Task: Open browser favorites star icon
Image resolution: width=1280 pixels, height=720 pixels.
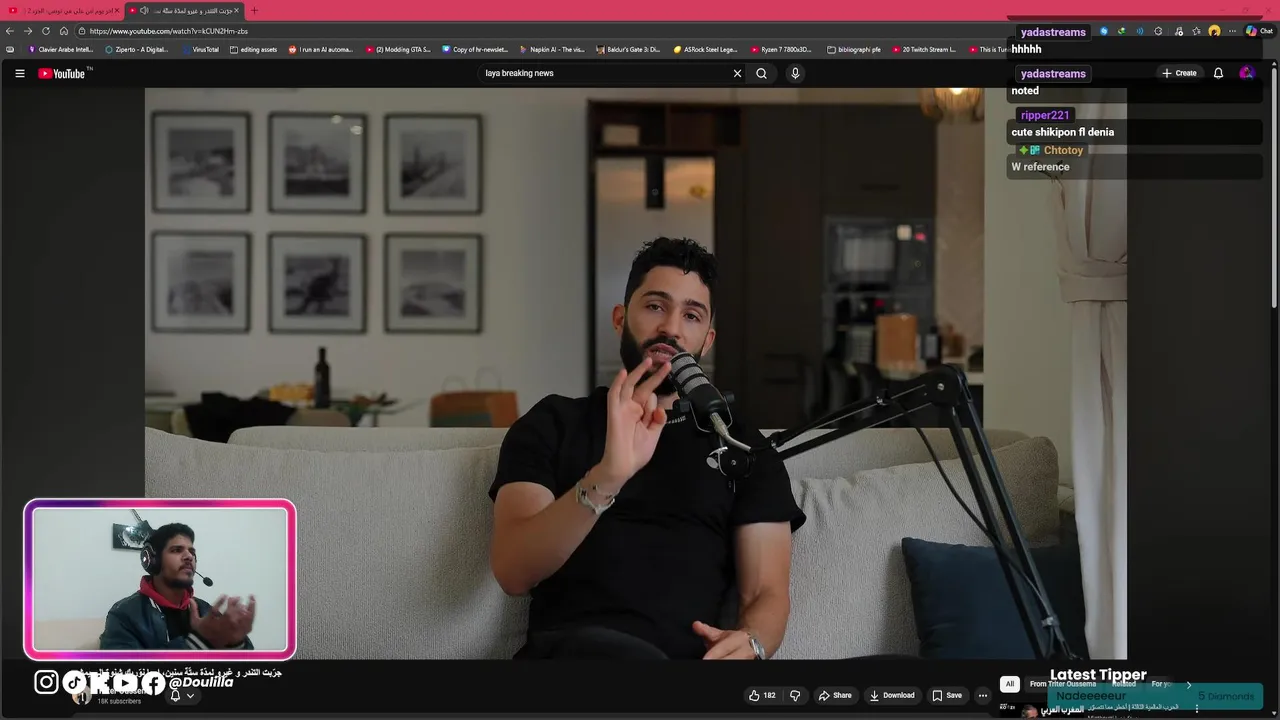Action: pyautogui.click(x=1196, y=31)
